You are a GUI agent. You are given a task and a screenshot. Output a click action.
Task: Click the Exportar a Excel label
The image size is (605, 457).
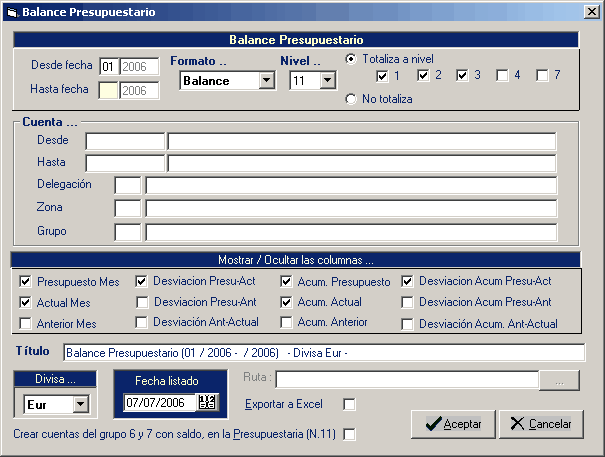point(284,404)
